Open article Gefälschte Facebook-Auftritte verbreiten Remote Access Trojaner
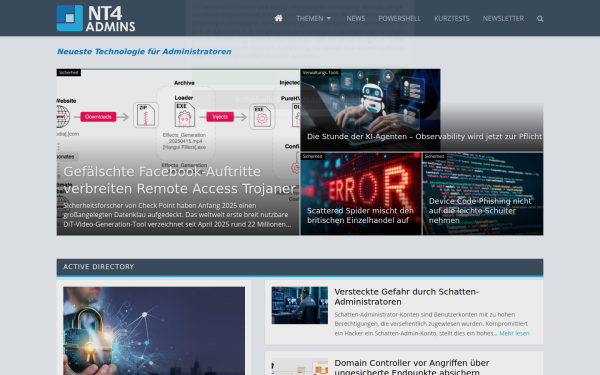The height and width of the screenshot is (375, 600). pos(179,180)
